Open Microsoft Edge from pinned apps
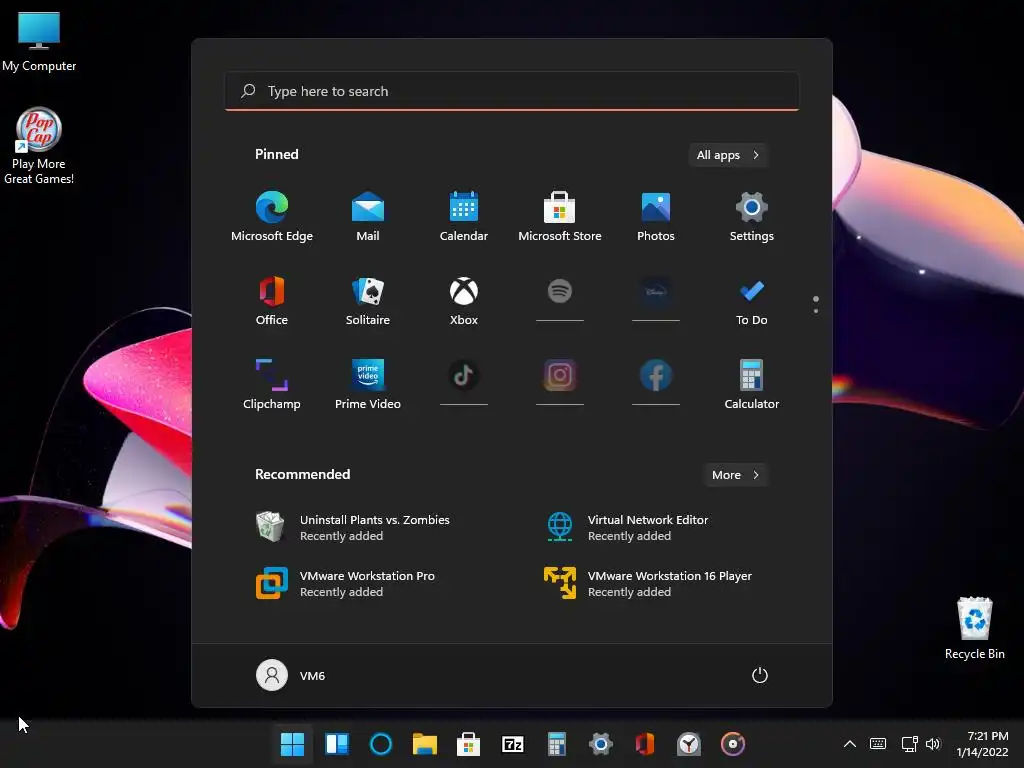Screen dimensions: 1024x768 pyautogui.click(x=272, y=217)
